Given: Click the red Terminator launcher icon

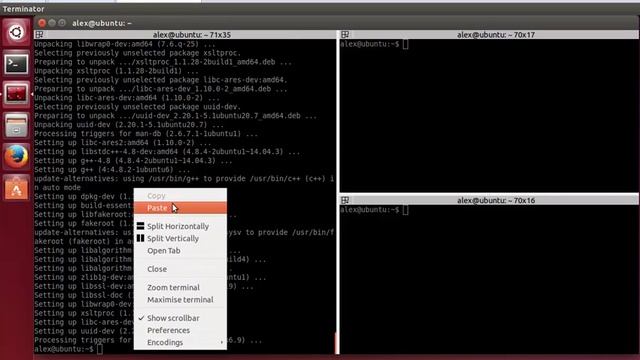Looking at the screenshot, I should coord(16,94).
